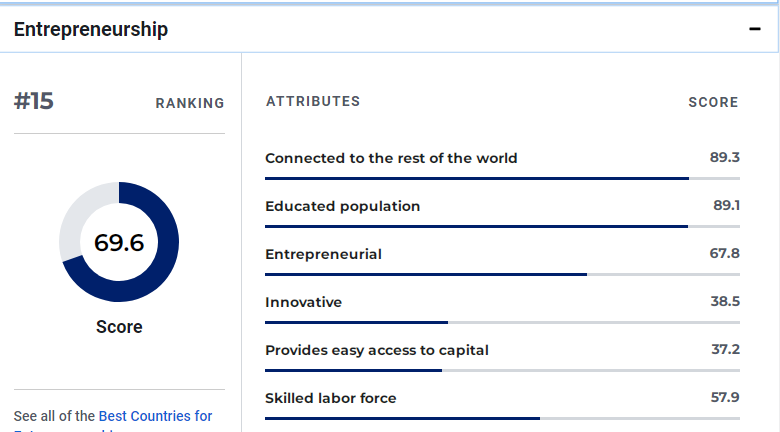Click the easy access to capital bar
Screen dimensions: 780x432
click(x=502, y=370)
